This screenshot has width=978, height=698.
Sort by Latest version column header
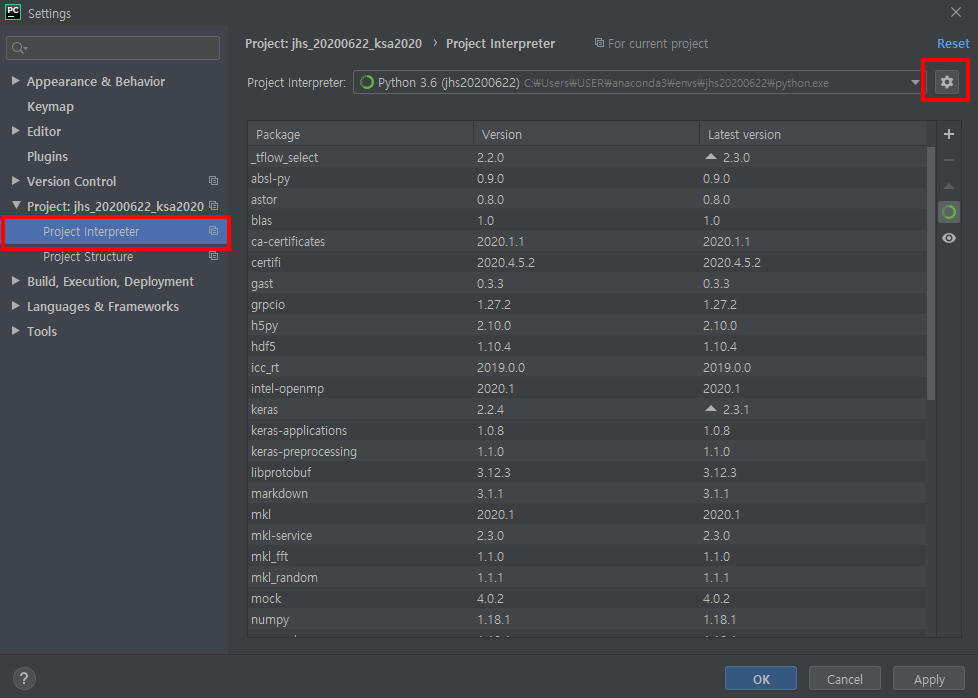tap(813, 134)
